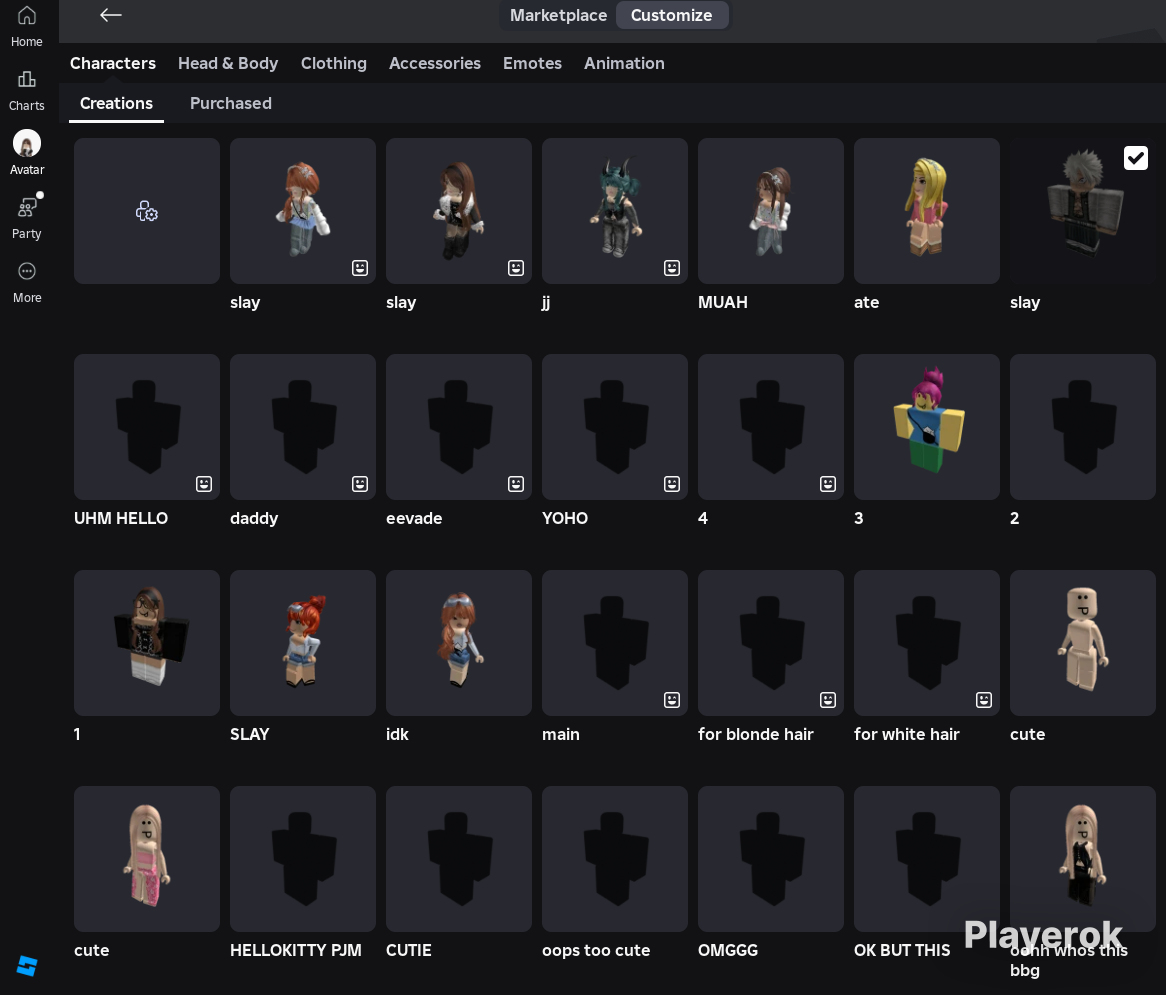Click the for white hair label

pyautogui.click(x=906, y=734)
